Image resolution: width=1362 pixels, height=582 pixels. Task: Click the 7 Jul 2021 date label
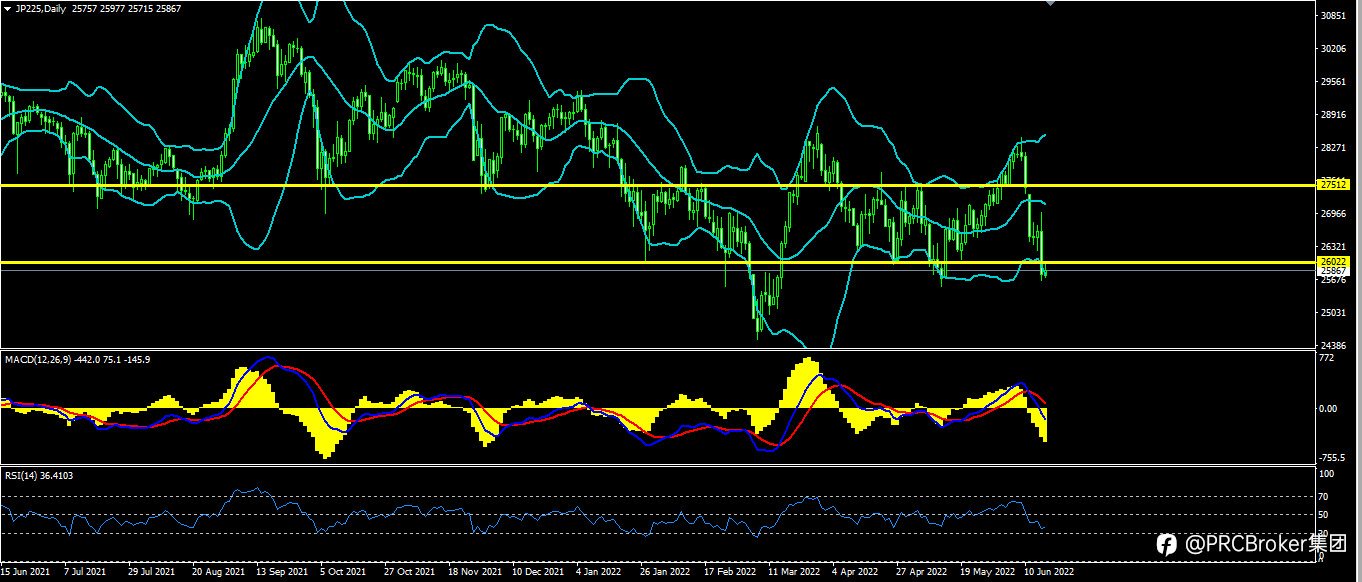click(85, 573)
